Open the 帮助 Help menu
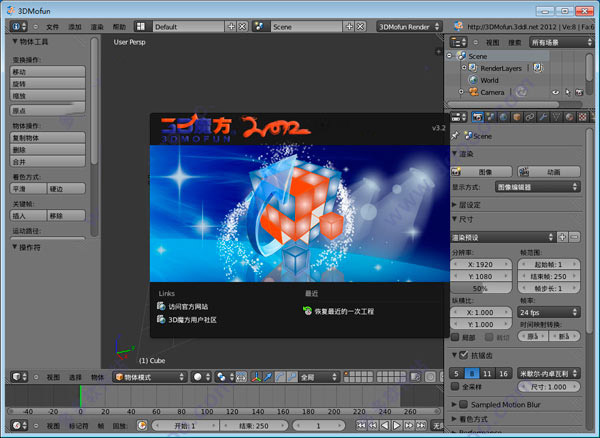The height and width of the screenshot is (438, 600). [119, 27]
